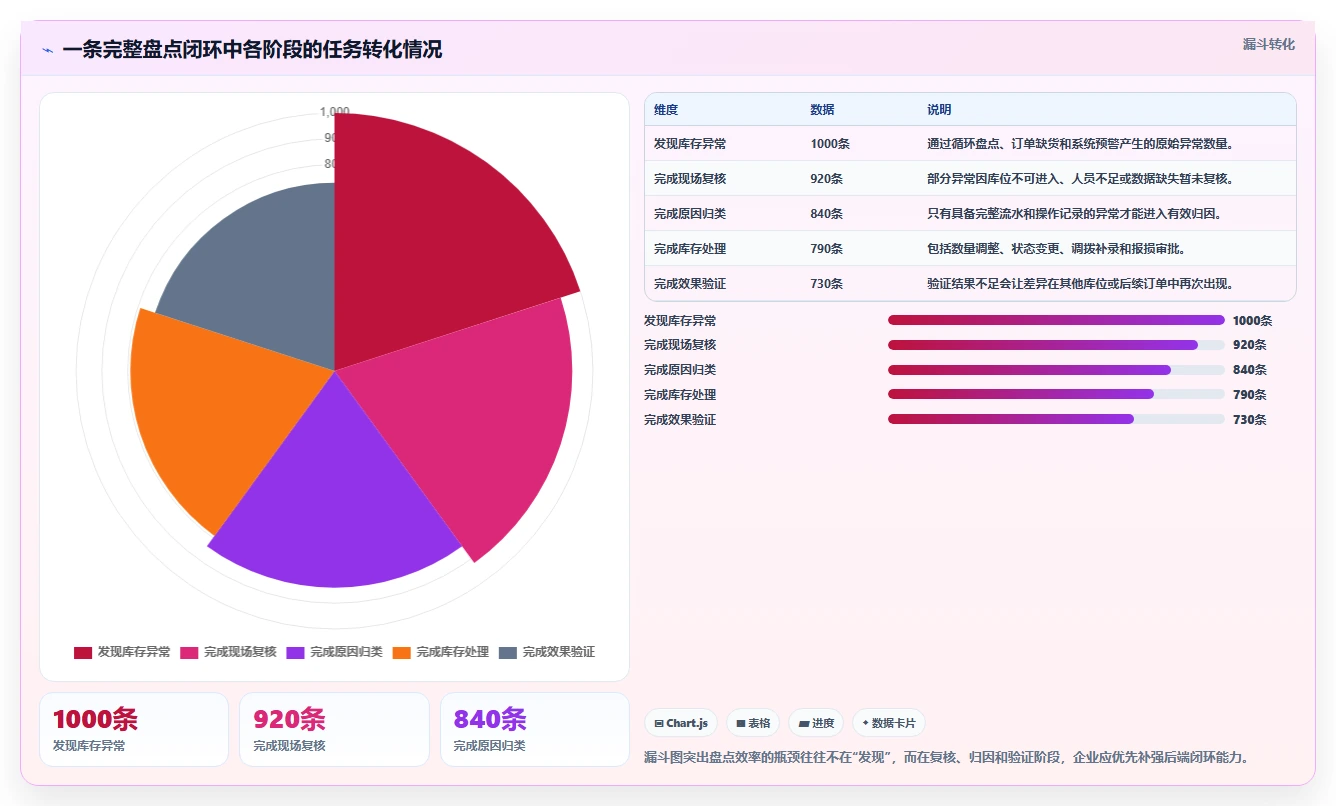Click the 1000条 发现库存异常 data card

[x=134, y=729]
